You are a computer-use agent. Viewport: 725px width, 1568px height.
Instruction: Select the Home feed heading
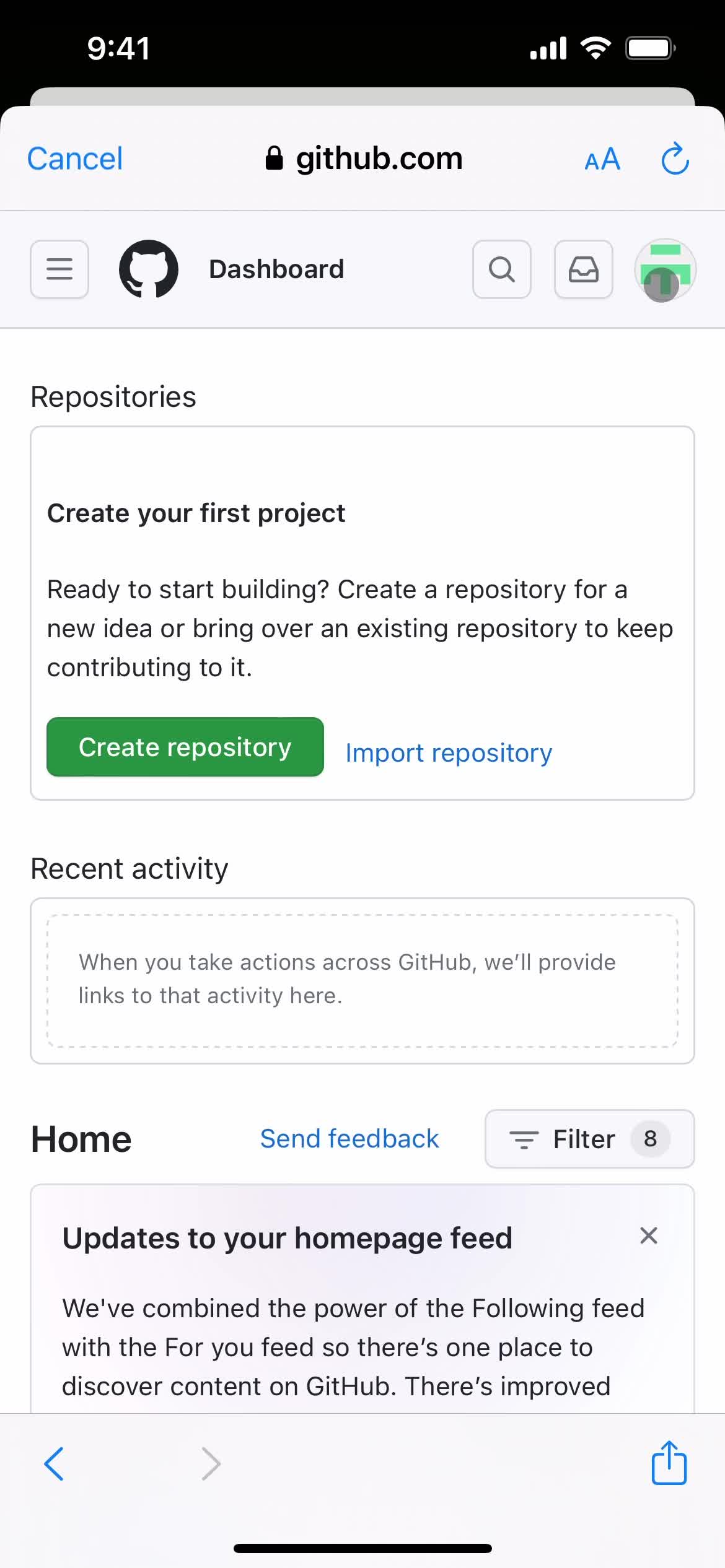tap(81, 1138)
